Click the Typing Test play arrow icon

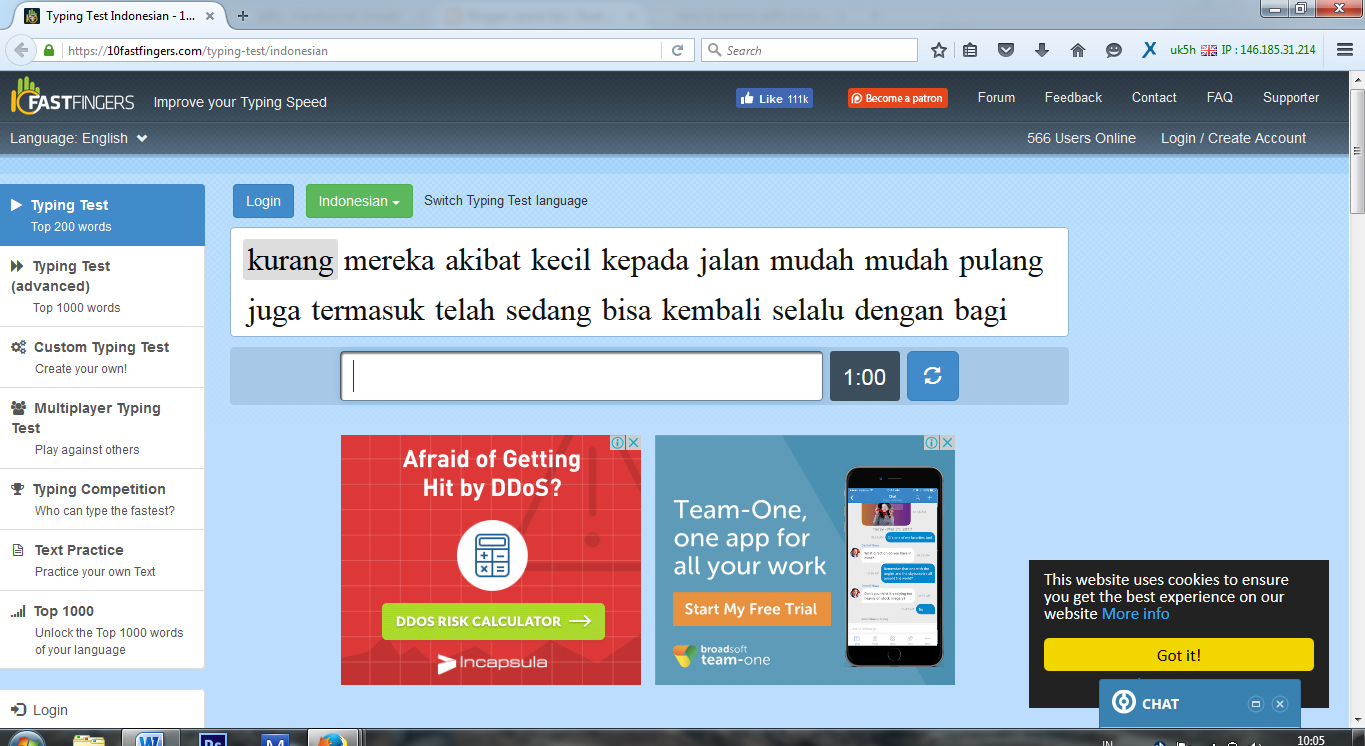13,207
